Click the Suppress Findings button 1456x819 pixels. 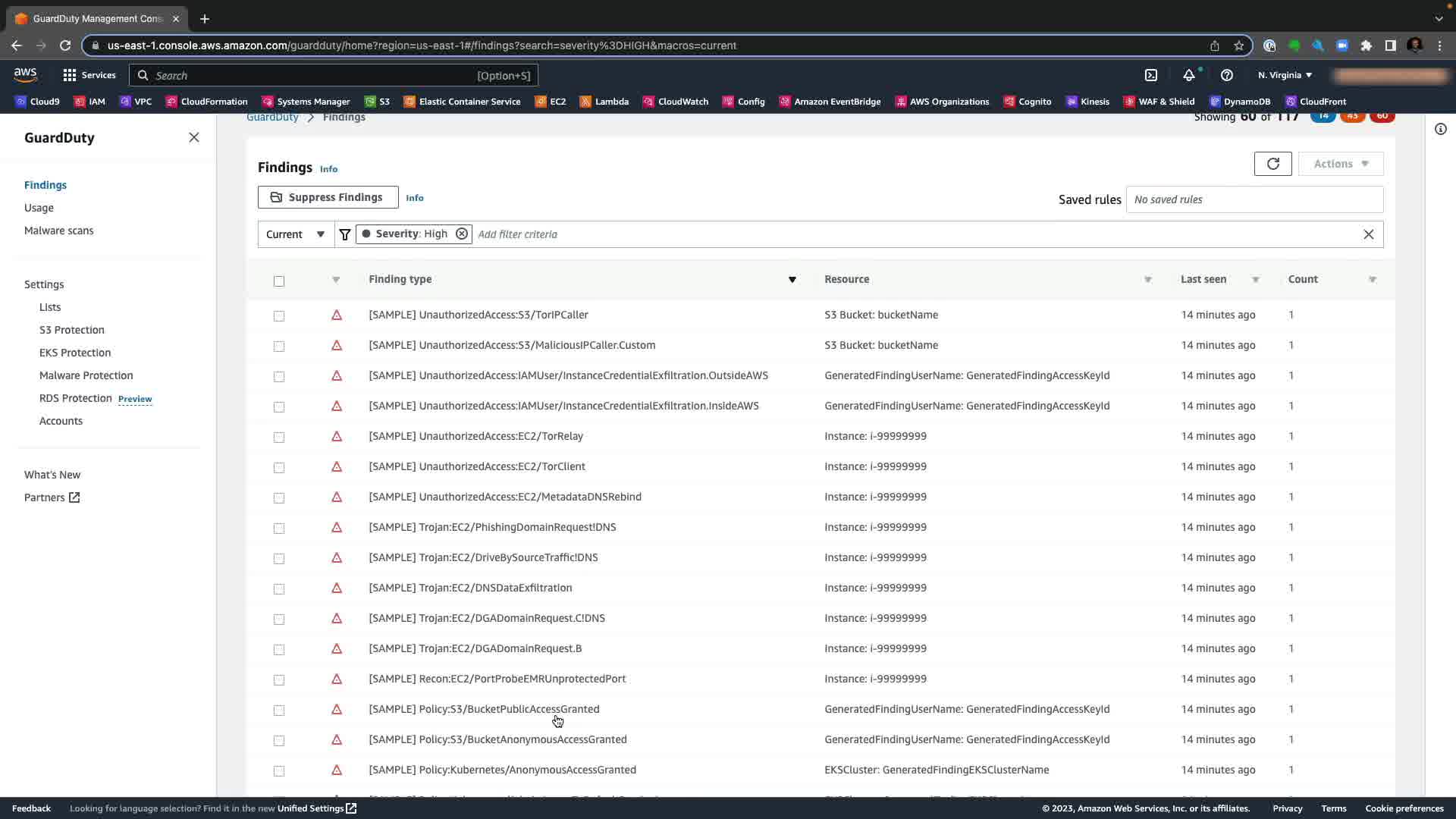(x=328, y=197)
